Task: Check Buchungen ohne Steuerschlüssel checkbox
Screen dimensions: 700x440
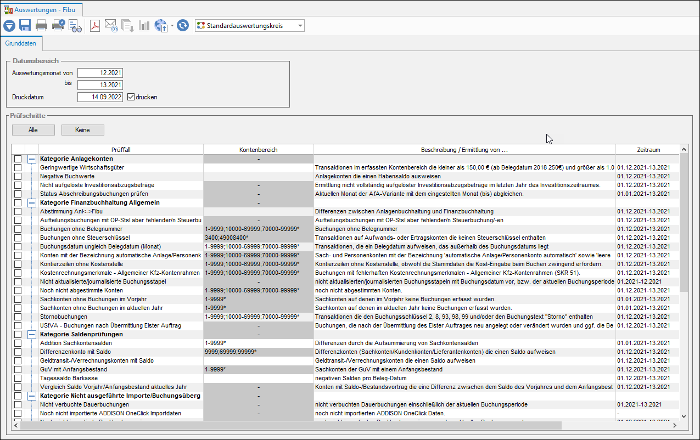Action: click(x=17, y=238)
